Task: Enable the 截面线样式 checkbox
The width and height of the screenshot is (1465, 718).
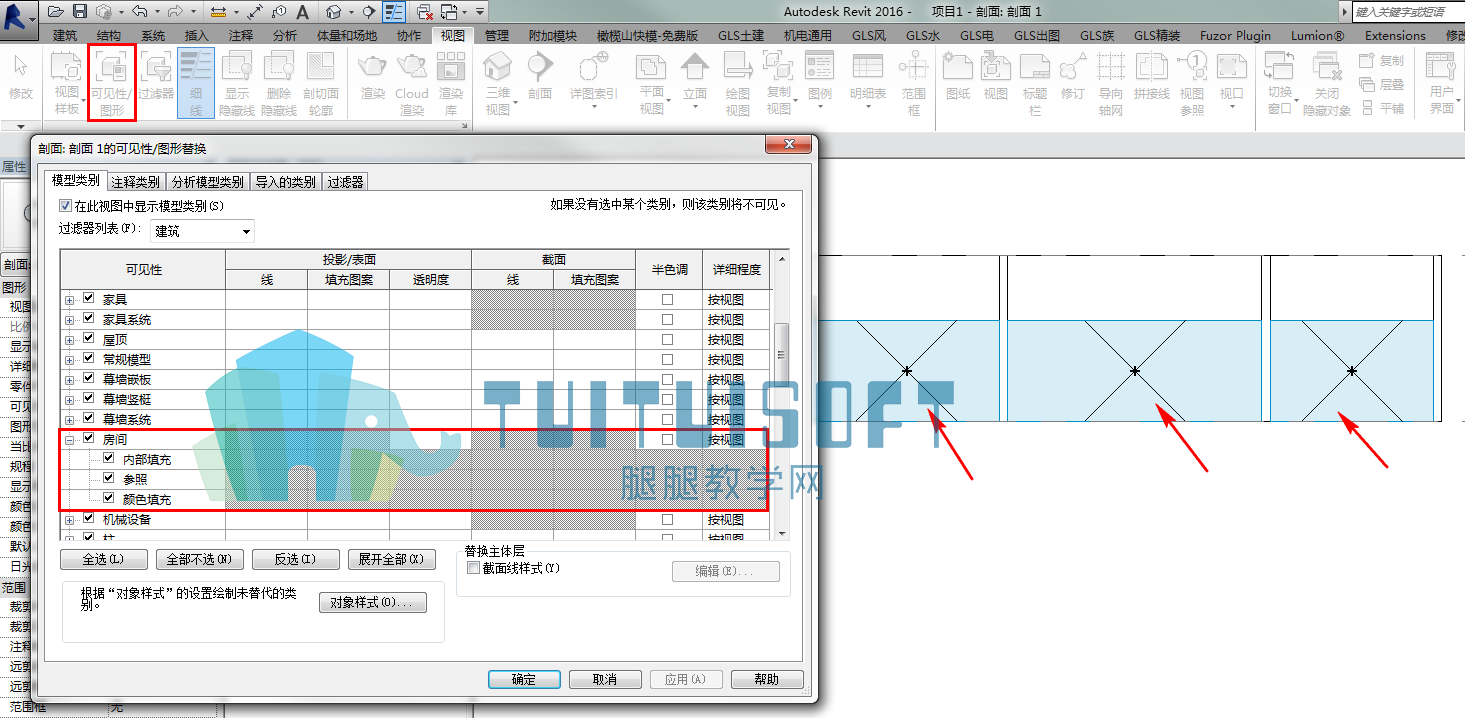Action: (x=473, y=568)
